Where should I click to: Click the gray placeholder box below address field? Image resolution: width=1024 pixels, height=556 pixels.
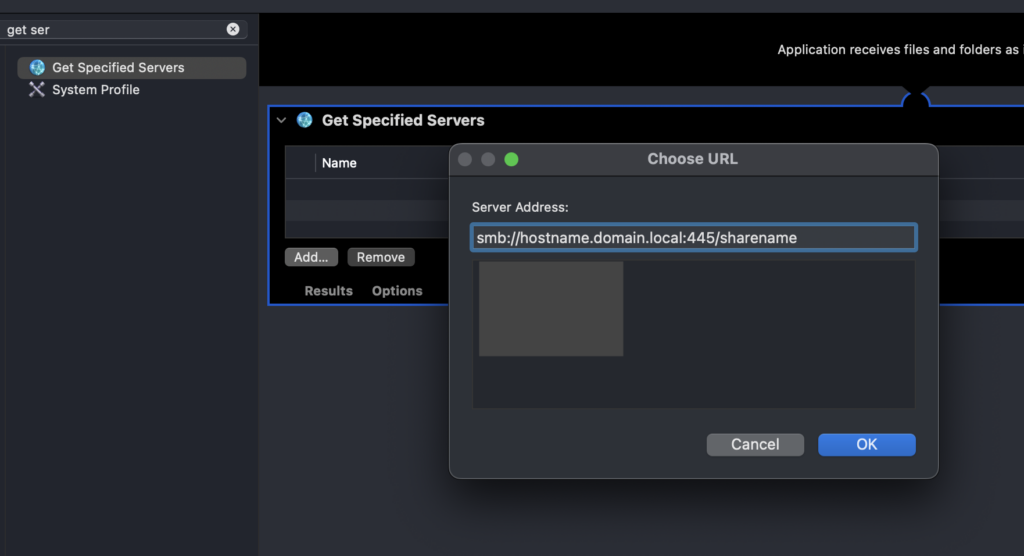(551, 309)
